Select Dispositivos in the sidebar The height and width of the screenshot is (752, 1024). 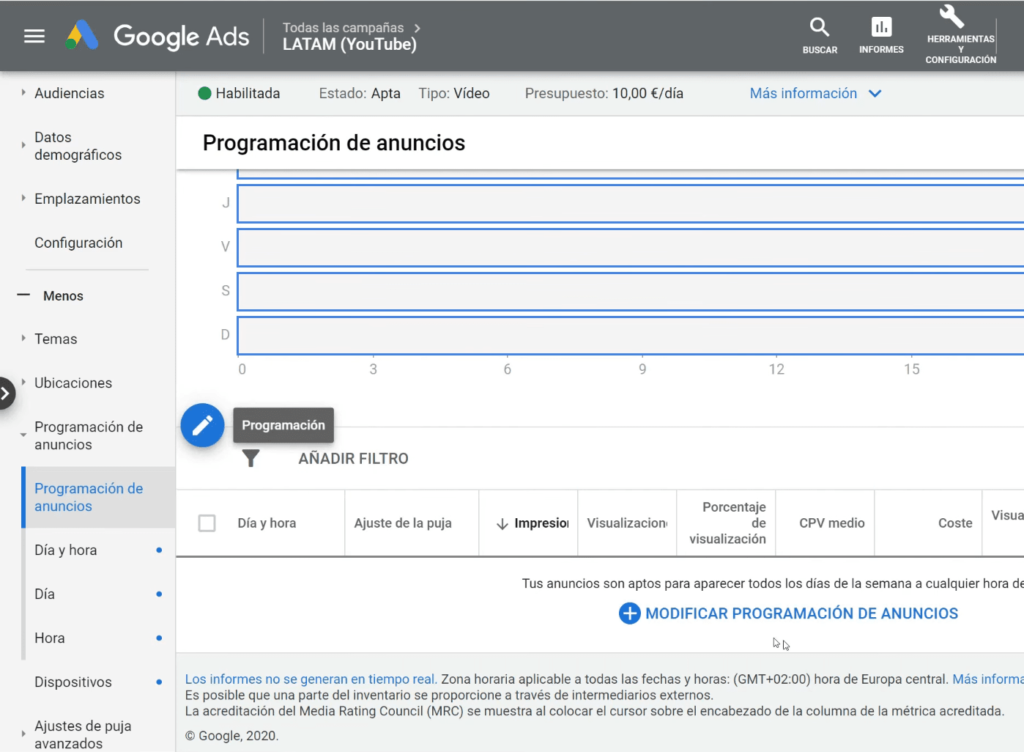75,682
